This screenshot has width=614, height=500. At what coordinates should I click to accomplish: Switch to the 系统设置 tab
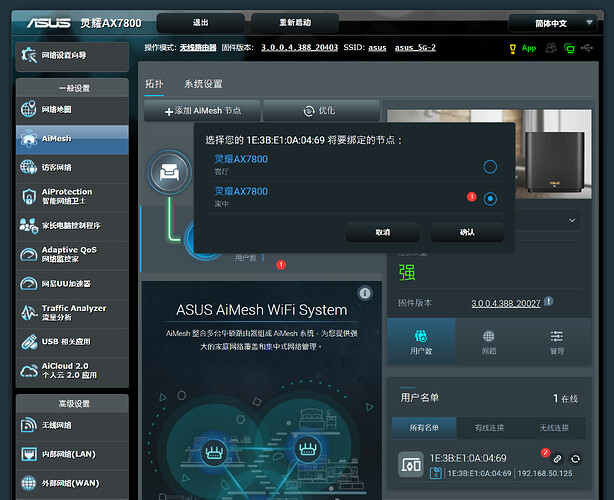click(x=203, y=84)
